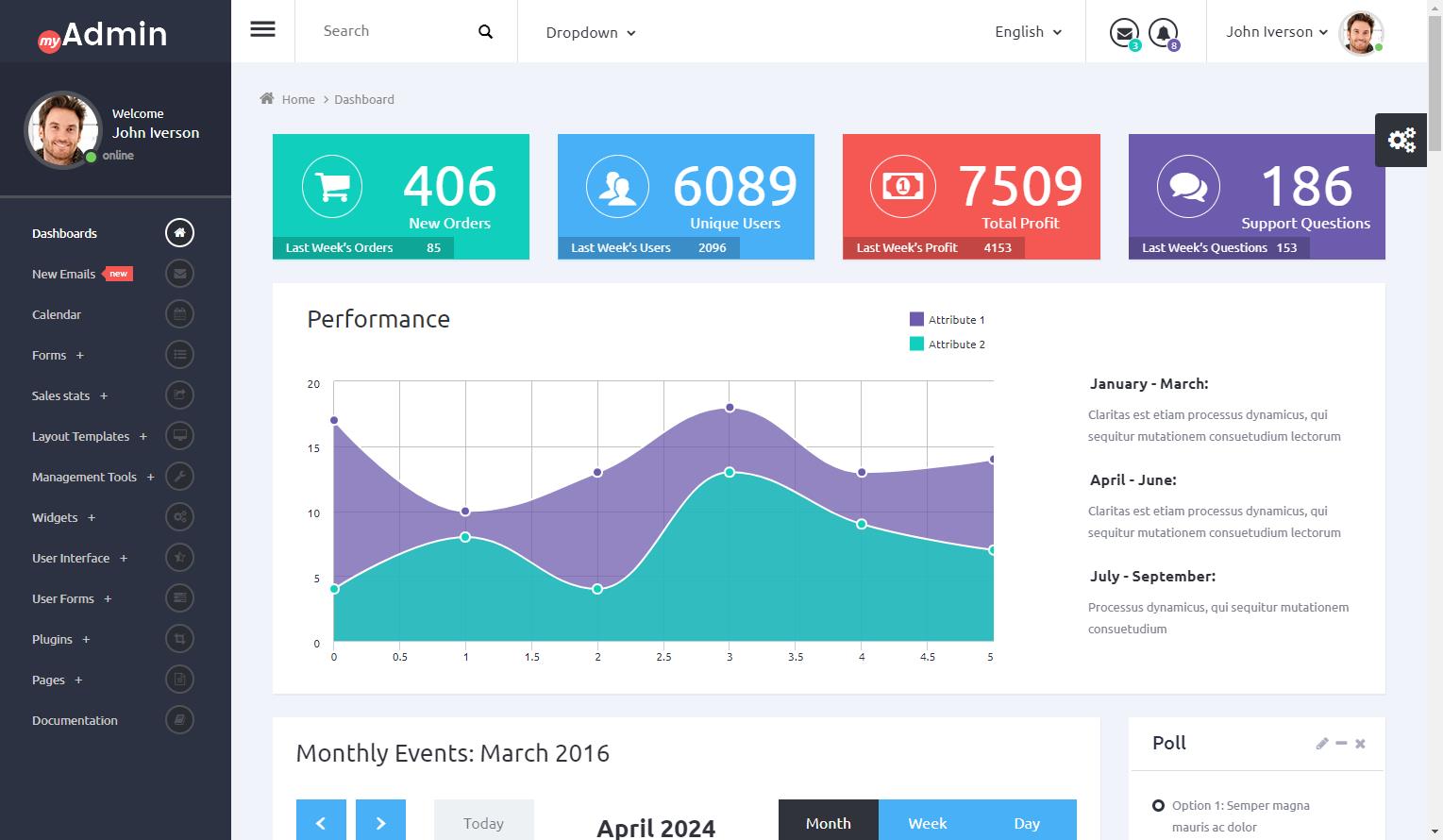Expand the Plugins submenu
Viewport: 1443px width, 840px height.
coord(86,639)
